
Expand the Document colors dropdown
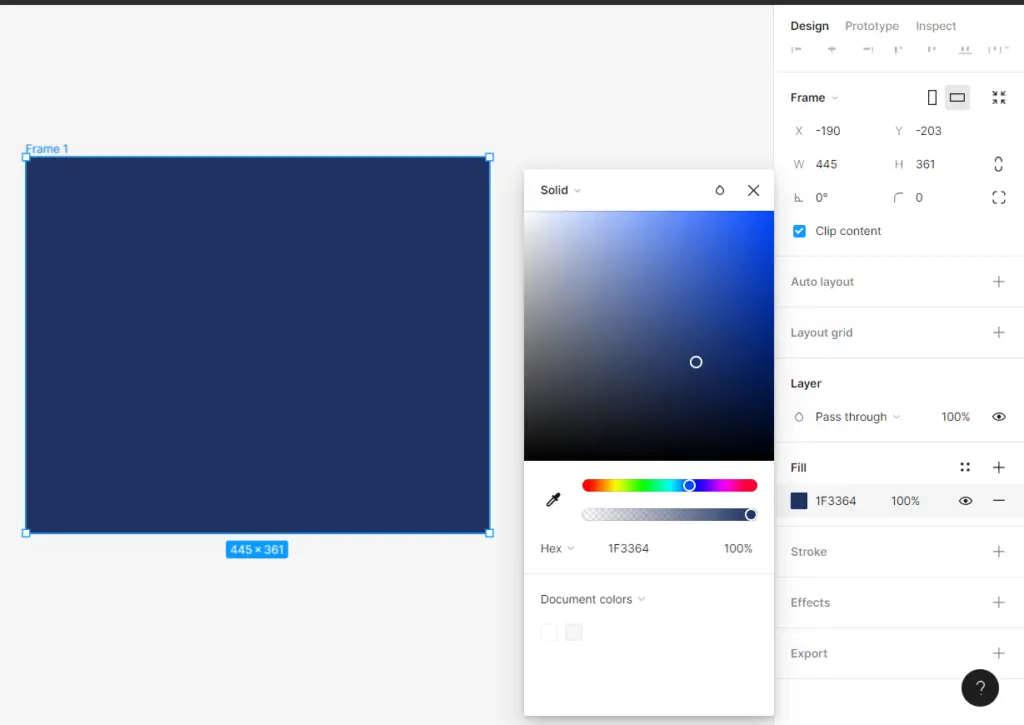click(x=592, y=600)
